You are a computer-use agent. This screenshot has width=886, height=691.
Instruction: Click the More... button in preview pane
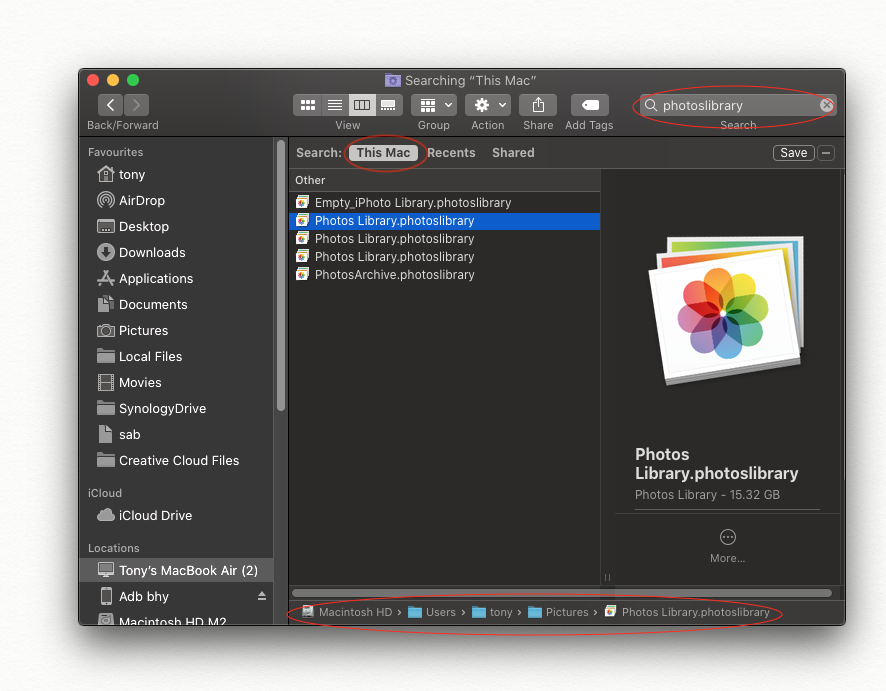727,546
